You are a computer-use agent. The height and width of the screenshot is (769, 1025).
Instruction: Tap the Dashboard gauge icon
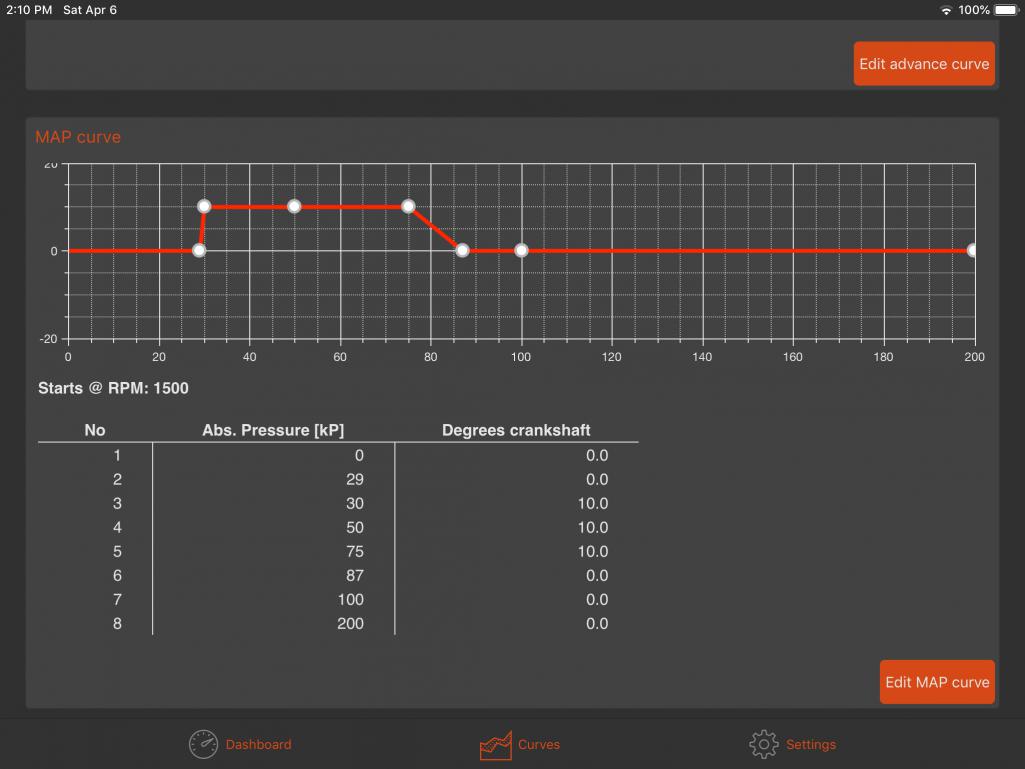point(203,744)
